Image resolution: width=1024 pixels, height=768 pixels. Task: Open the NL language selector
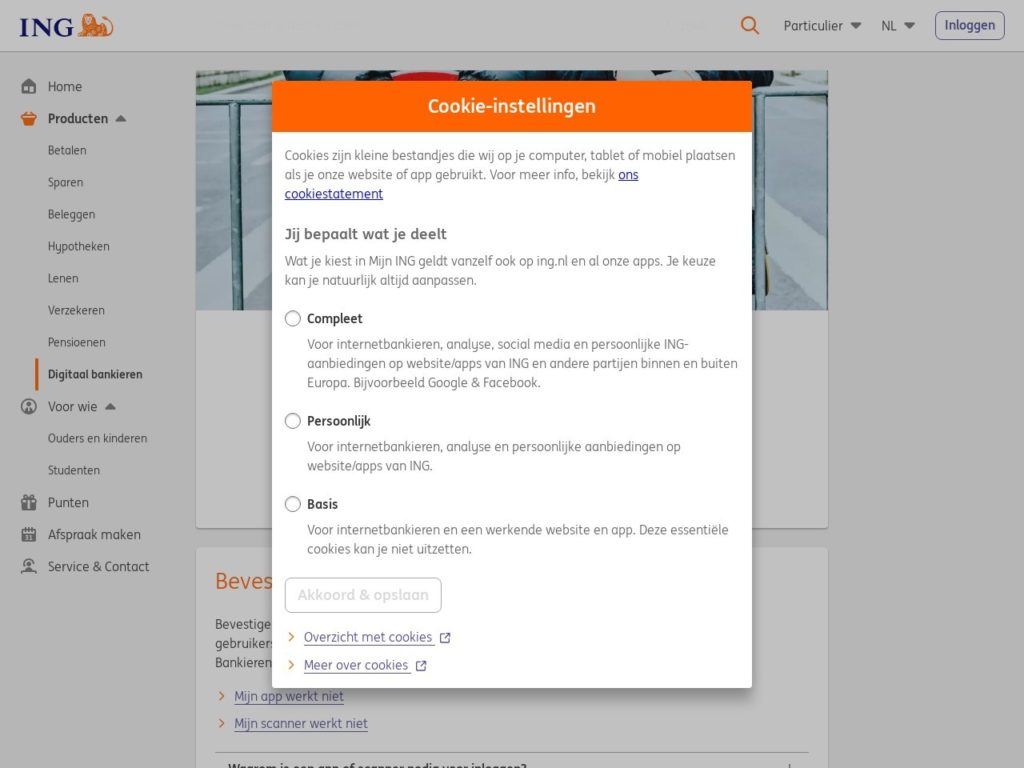[896, 25]
